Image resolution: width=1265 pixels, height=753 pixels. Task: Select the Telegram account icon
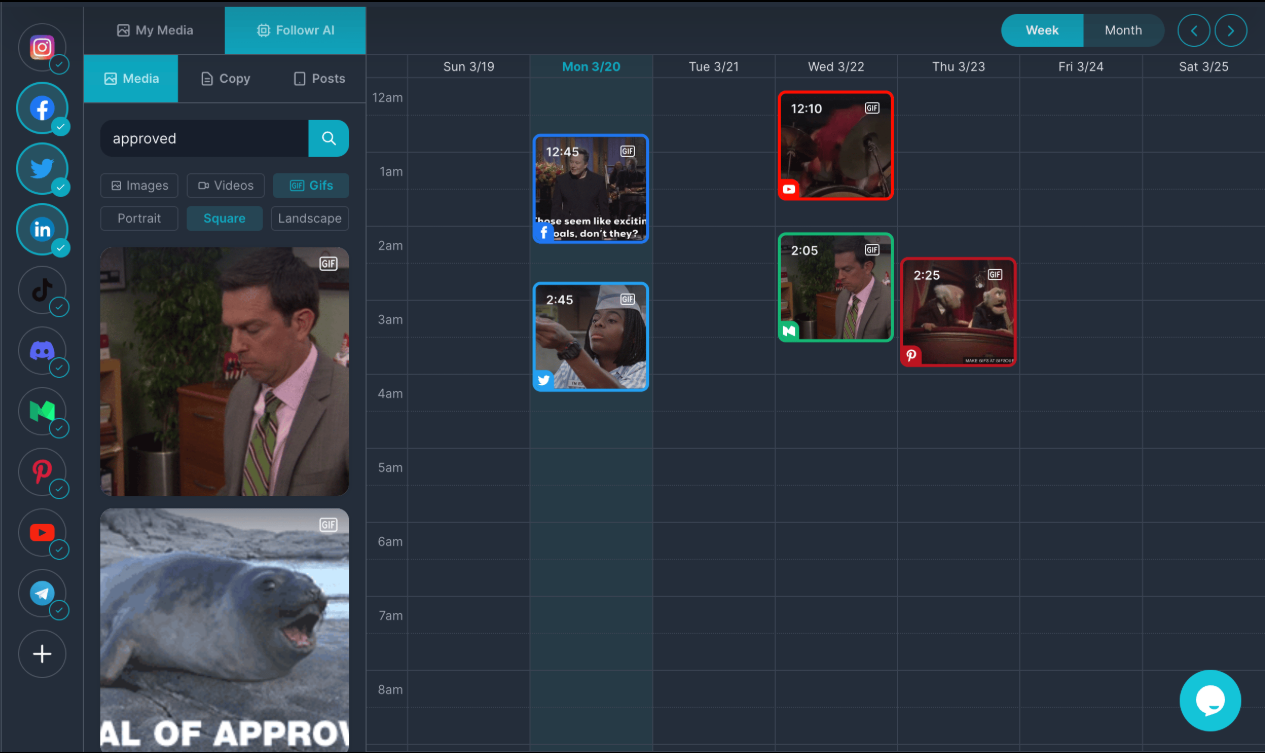(42, 593)
